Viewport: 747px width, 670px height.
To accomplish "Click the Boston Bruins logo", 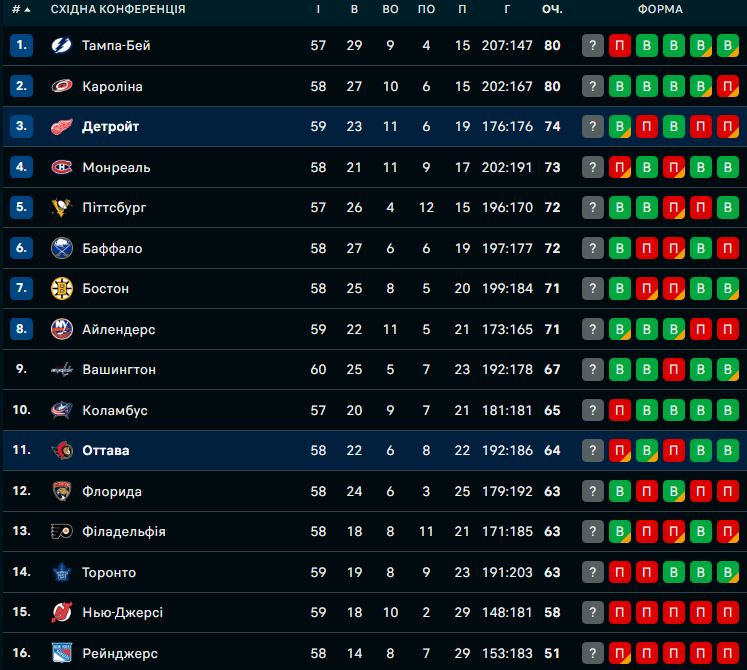I will click(62, 289).
